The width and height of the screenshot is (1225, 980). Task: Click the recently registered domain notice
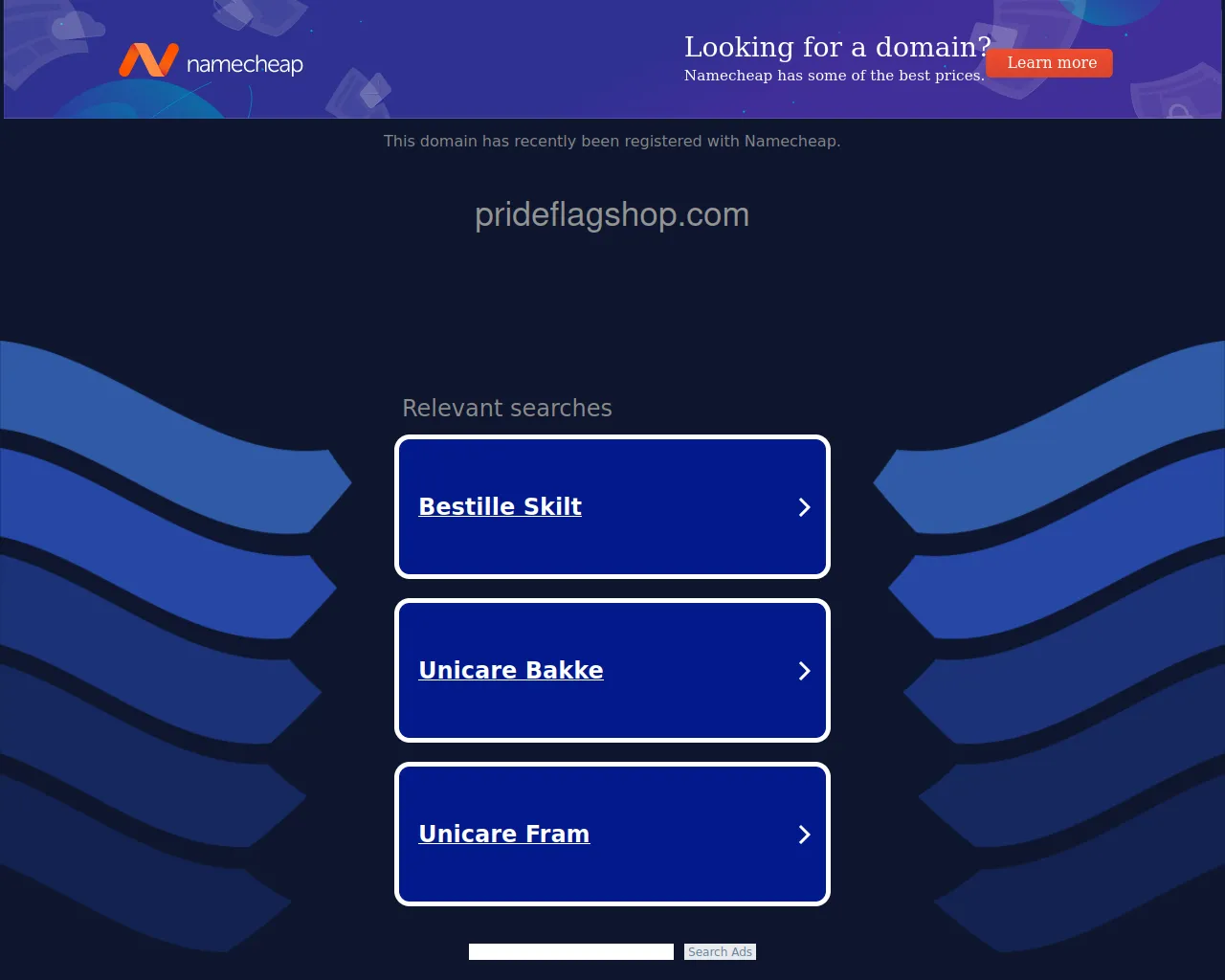(x=612, y=141)
